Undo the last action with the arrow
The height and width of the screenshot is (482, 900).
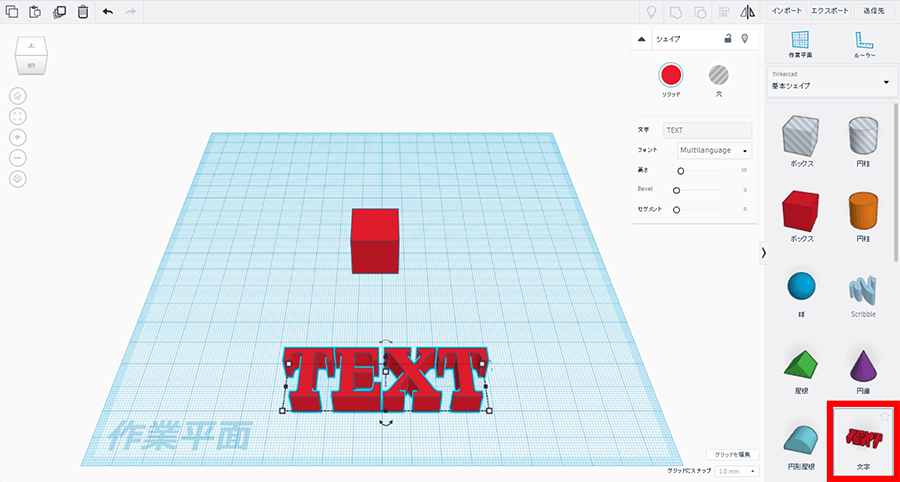point(108,12)
